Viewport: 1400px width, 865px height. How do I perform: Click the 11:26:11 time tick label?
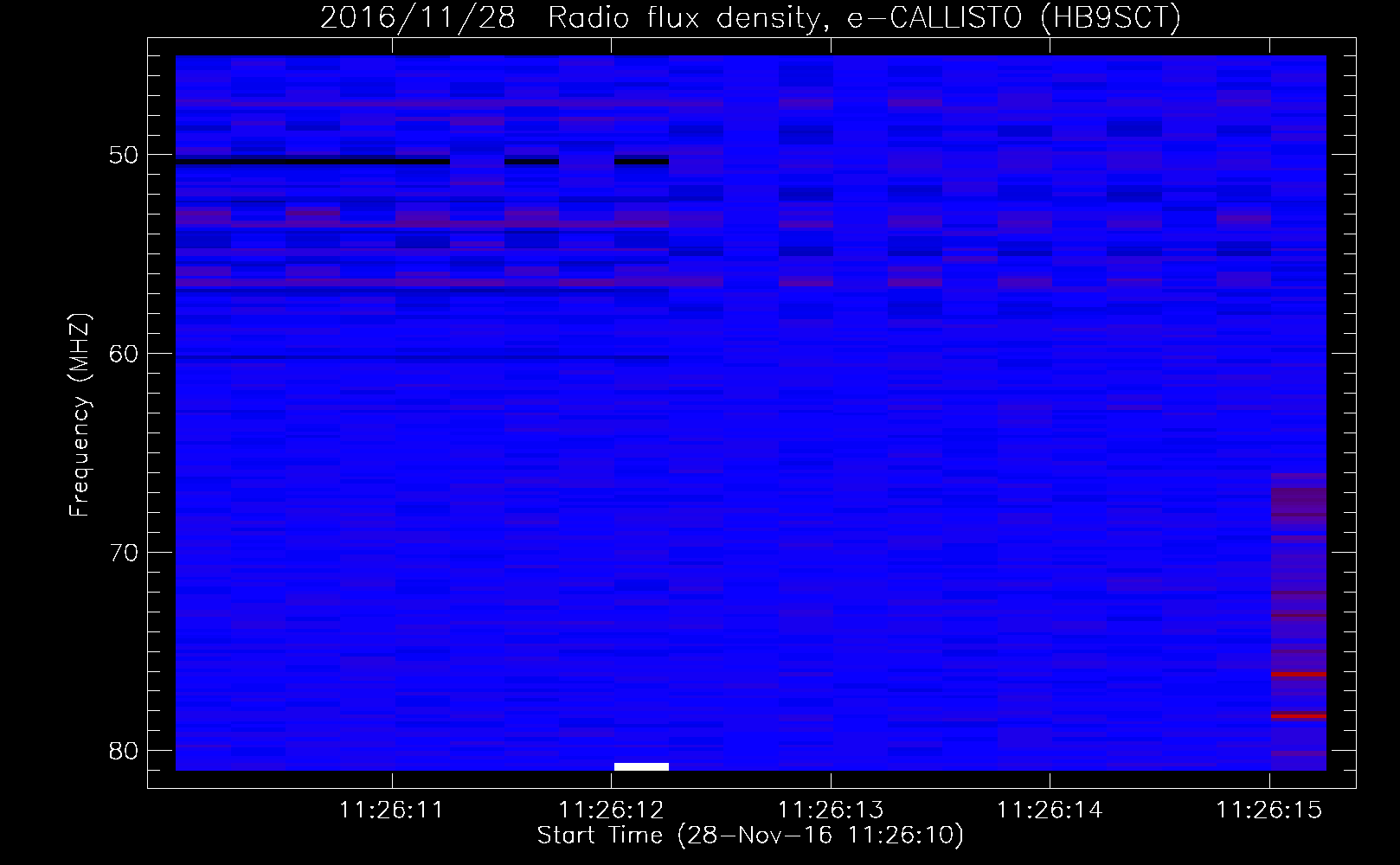coord(391,811)
